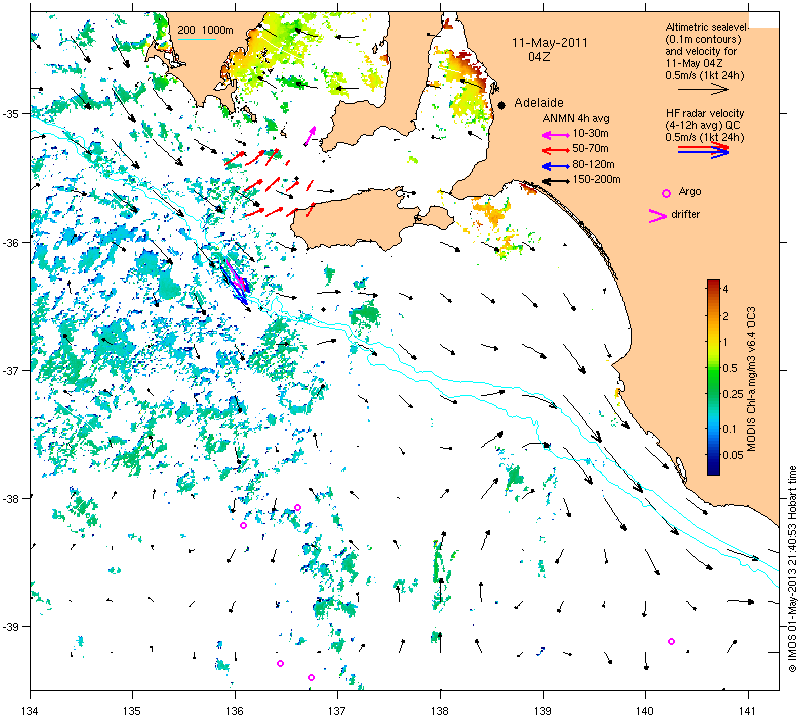
Task: Click the magenta drifter legend symbol
Action: pyautogui.click(x=658, y=216)
